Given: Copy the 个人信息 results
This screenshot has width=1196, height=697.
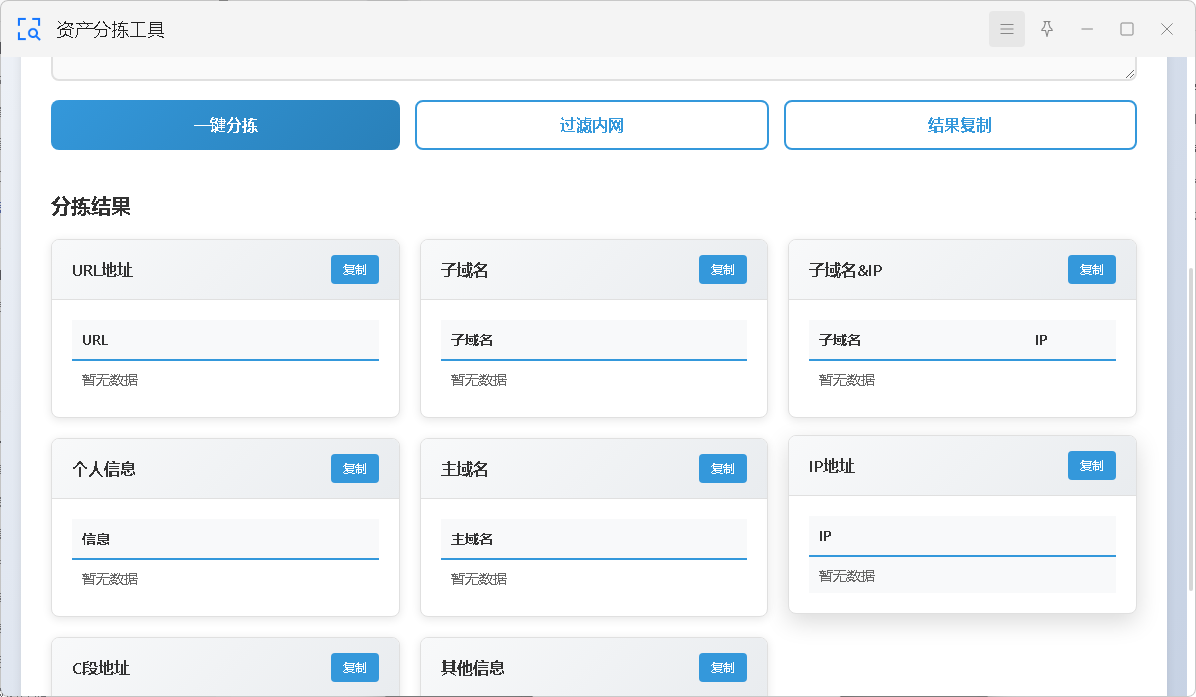Looking at the screenshot, I should pos(355,469).
